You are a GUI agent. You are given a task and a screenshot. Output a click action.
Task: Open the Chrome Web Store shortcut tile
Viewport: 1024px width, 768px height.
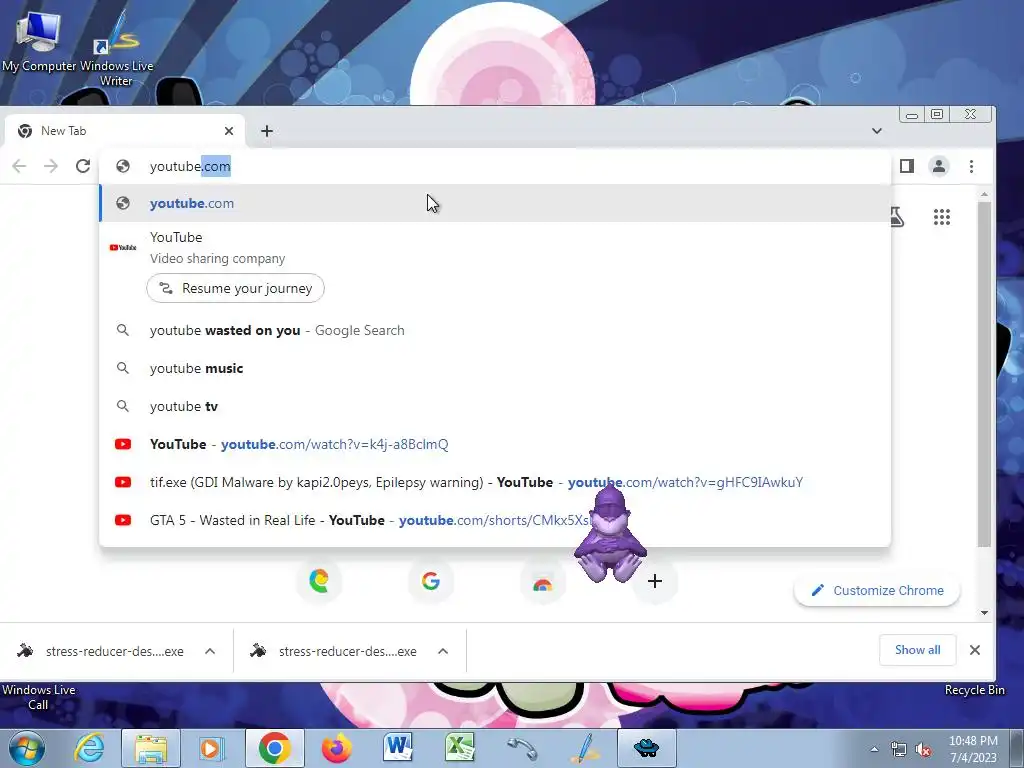[542, 581]
